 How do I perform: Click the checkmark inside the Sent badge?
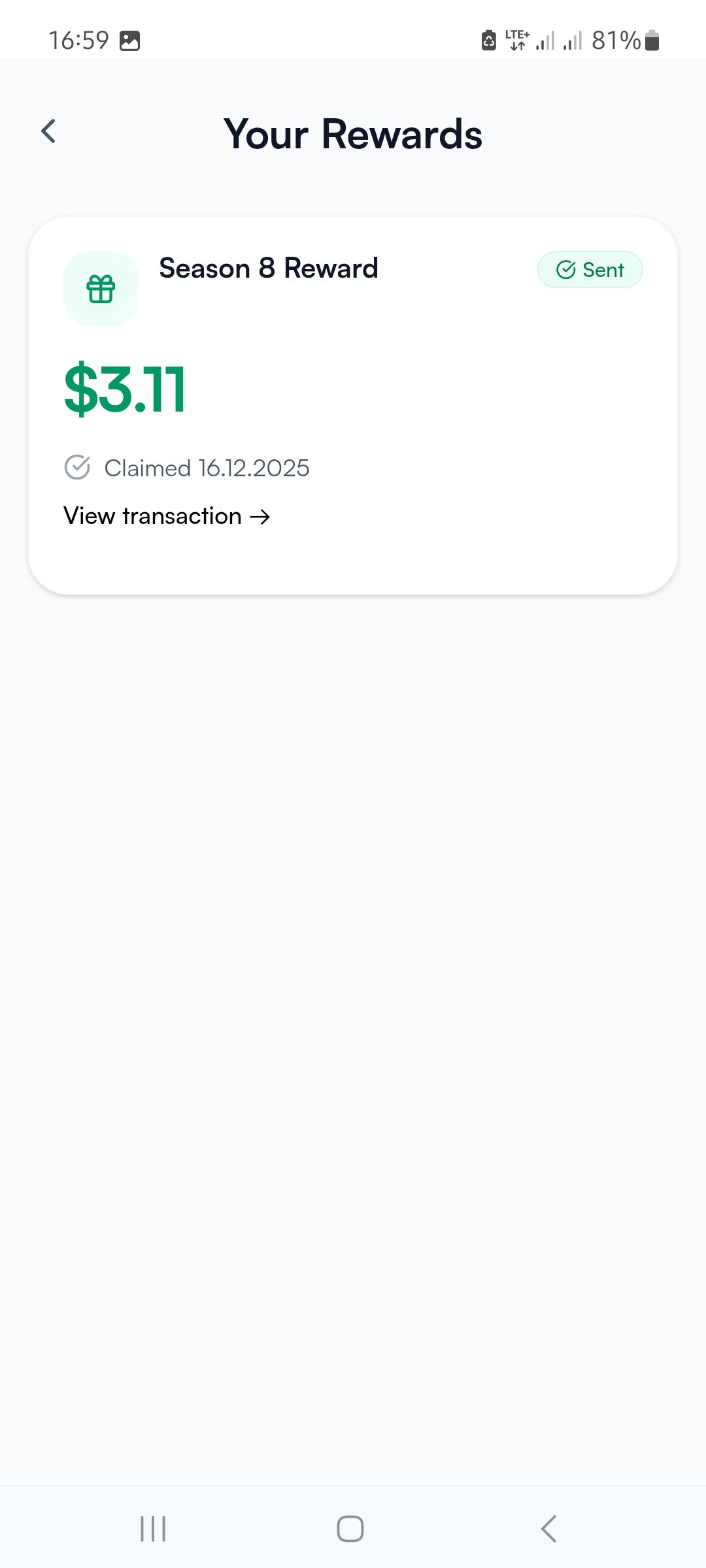point(565,270)
